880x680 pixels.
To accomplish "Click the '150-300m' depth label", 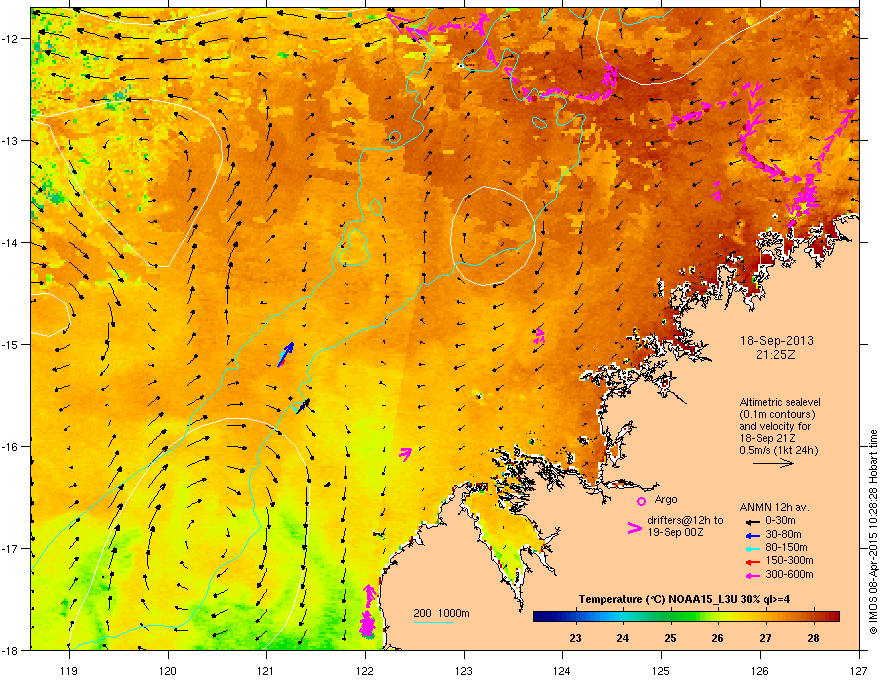I will [789, 560].
